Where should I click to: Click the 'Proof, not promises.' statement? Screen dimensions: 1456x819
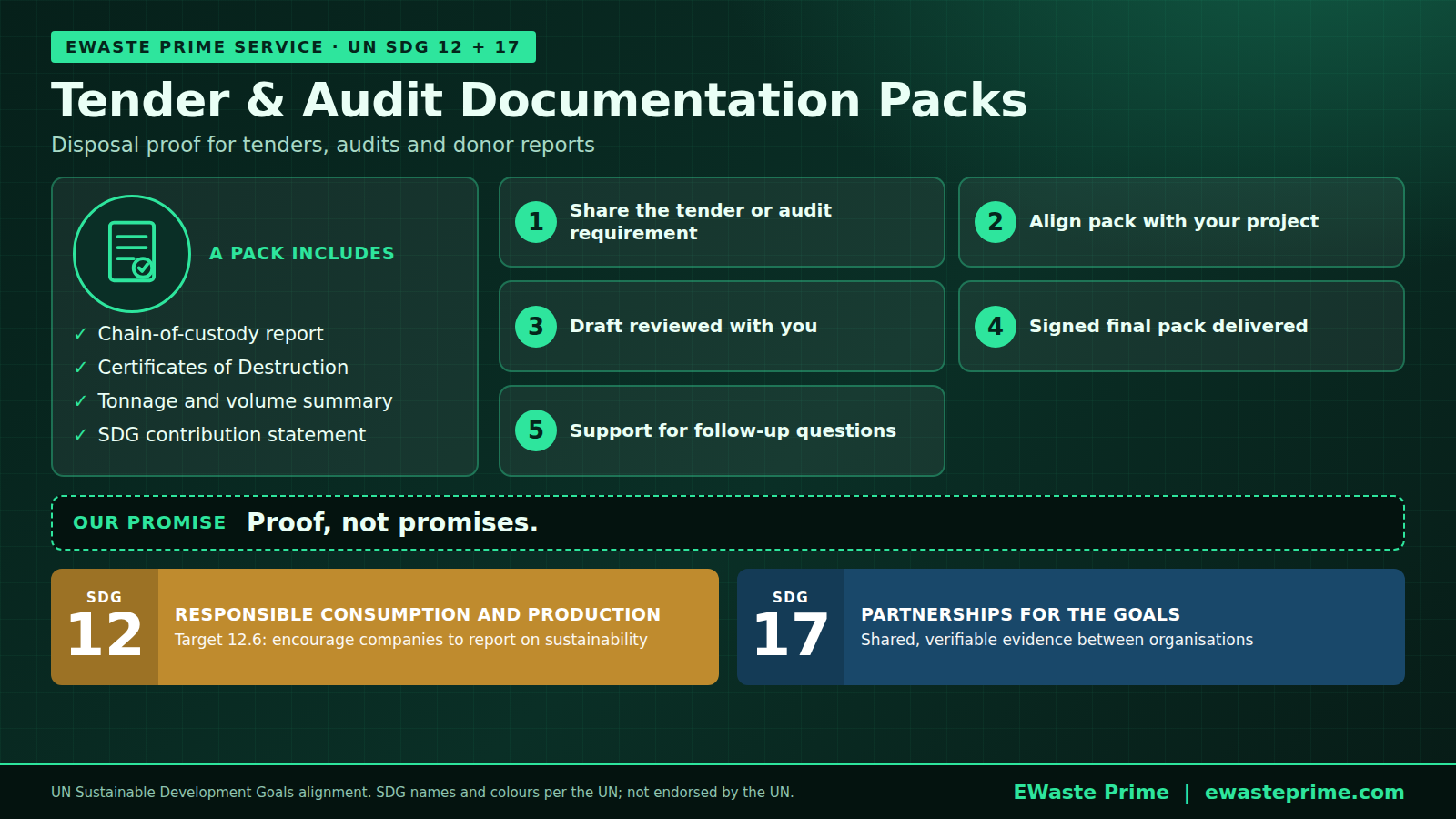(x=392, y=523)
